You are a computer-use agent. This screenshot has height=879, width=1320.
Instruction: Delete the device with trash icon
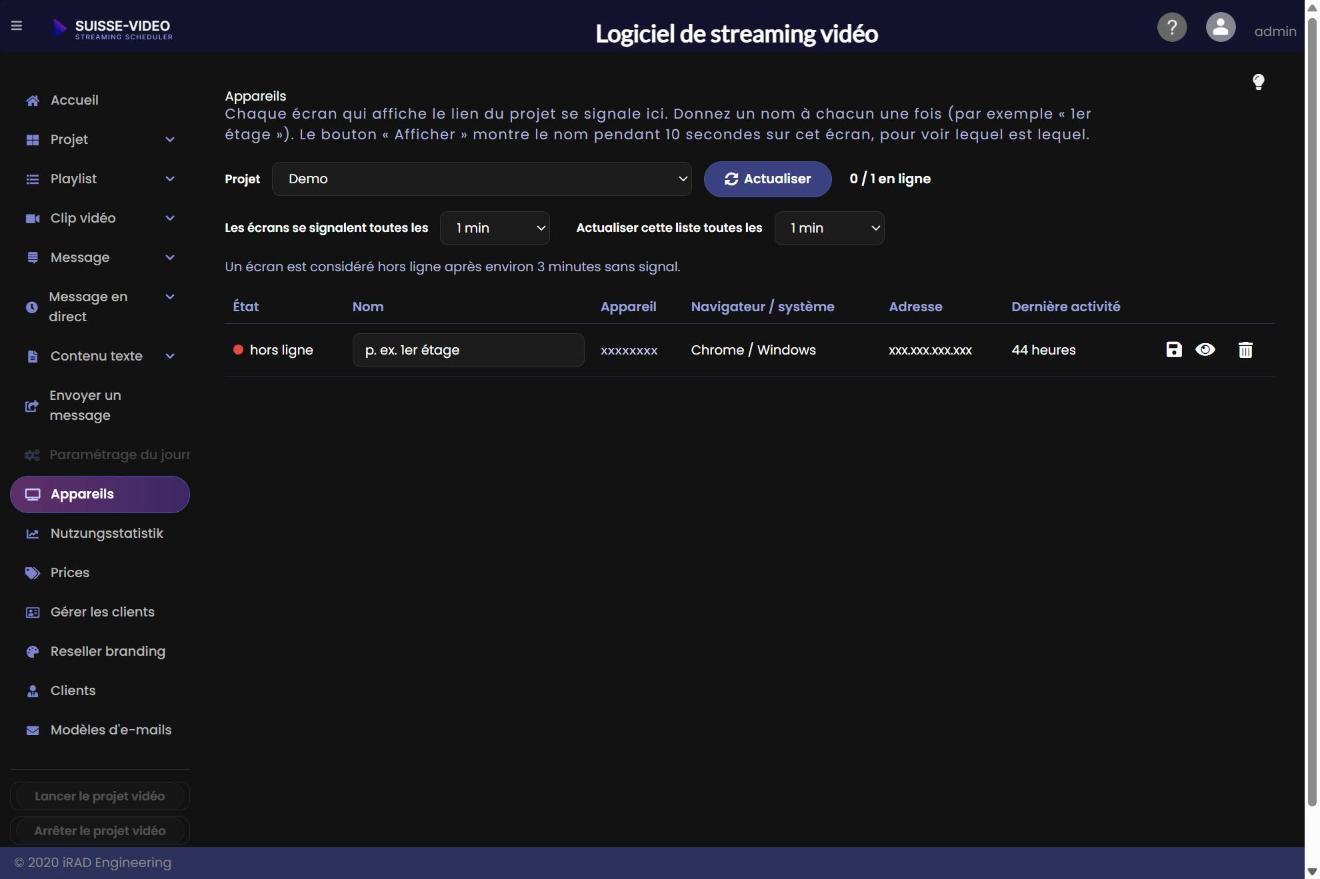click(x=1245, y=350)
